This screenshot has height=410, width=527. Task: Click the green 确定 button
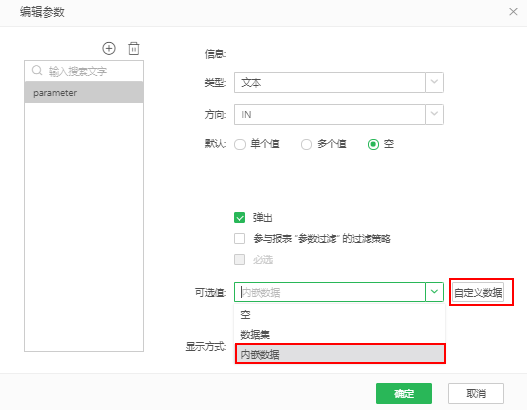click(x=404, y=393)
